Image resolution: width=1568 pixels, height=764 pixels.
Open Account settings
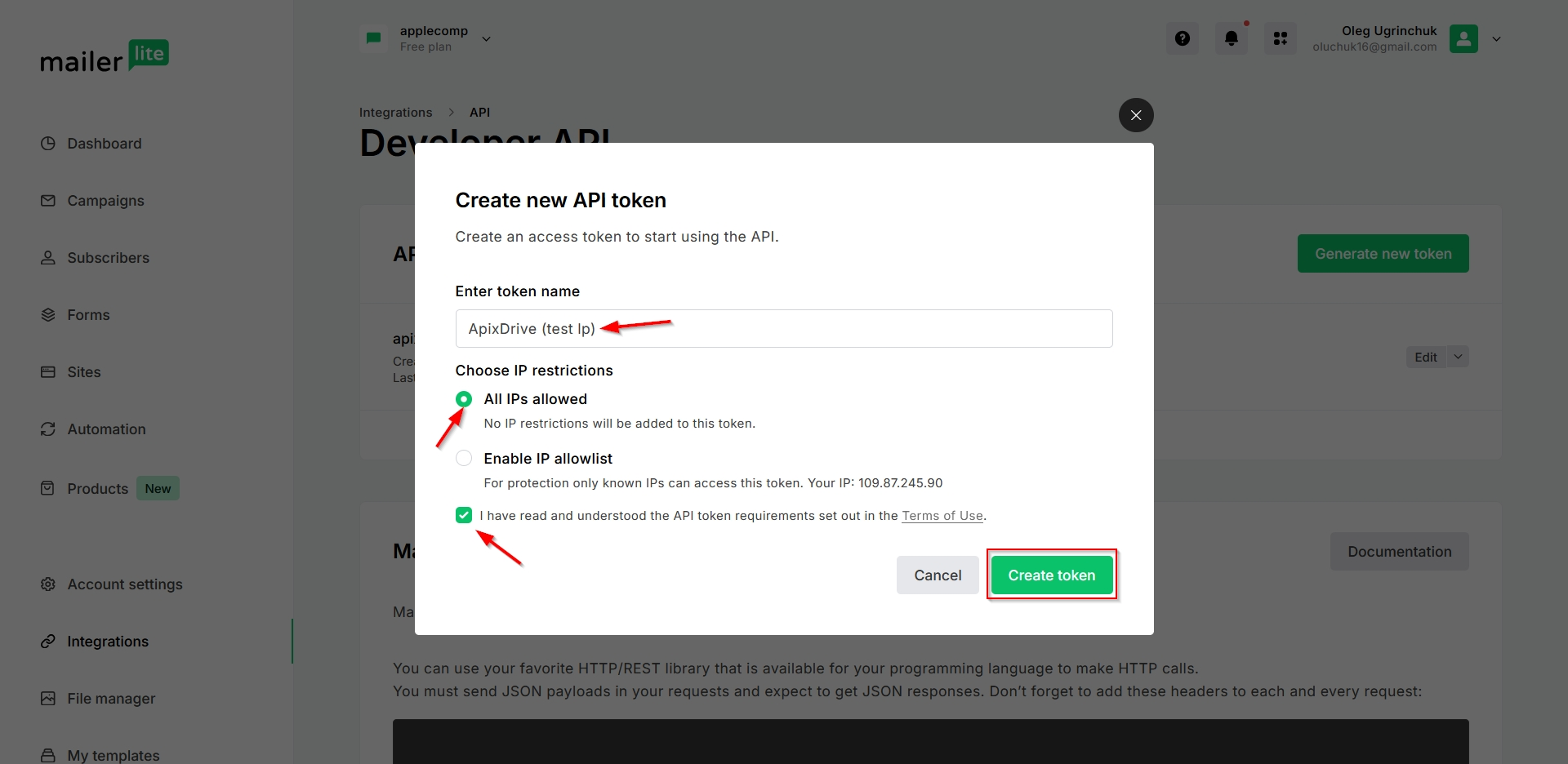point(125,584)
